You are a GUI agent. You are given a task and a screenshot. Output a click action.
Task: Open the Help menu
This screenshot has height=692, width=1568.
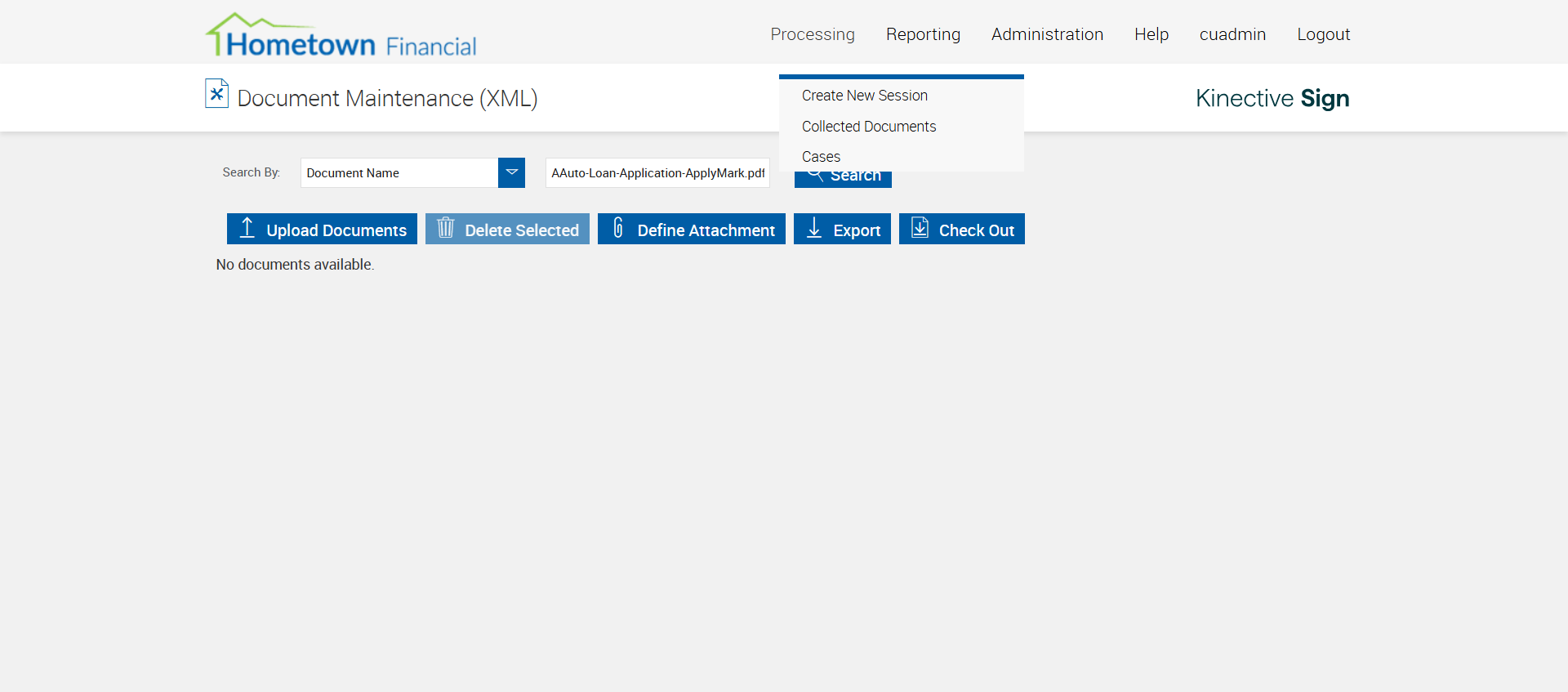(x=1151, y=34)
